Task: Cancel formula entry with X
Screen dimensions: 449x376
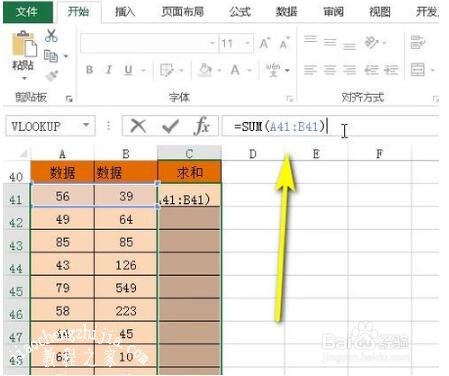Action: pyautogui.click(x=138, y=126)
